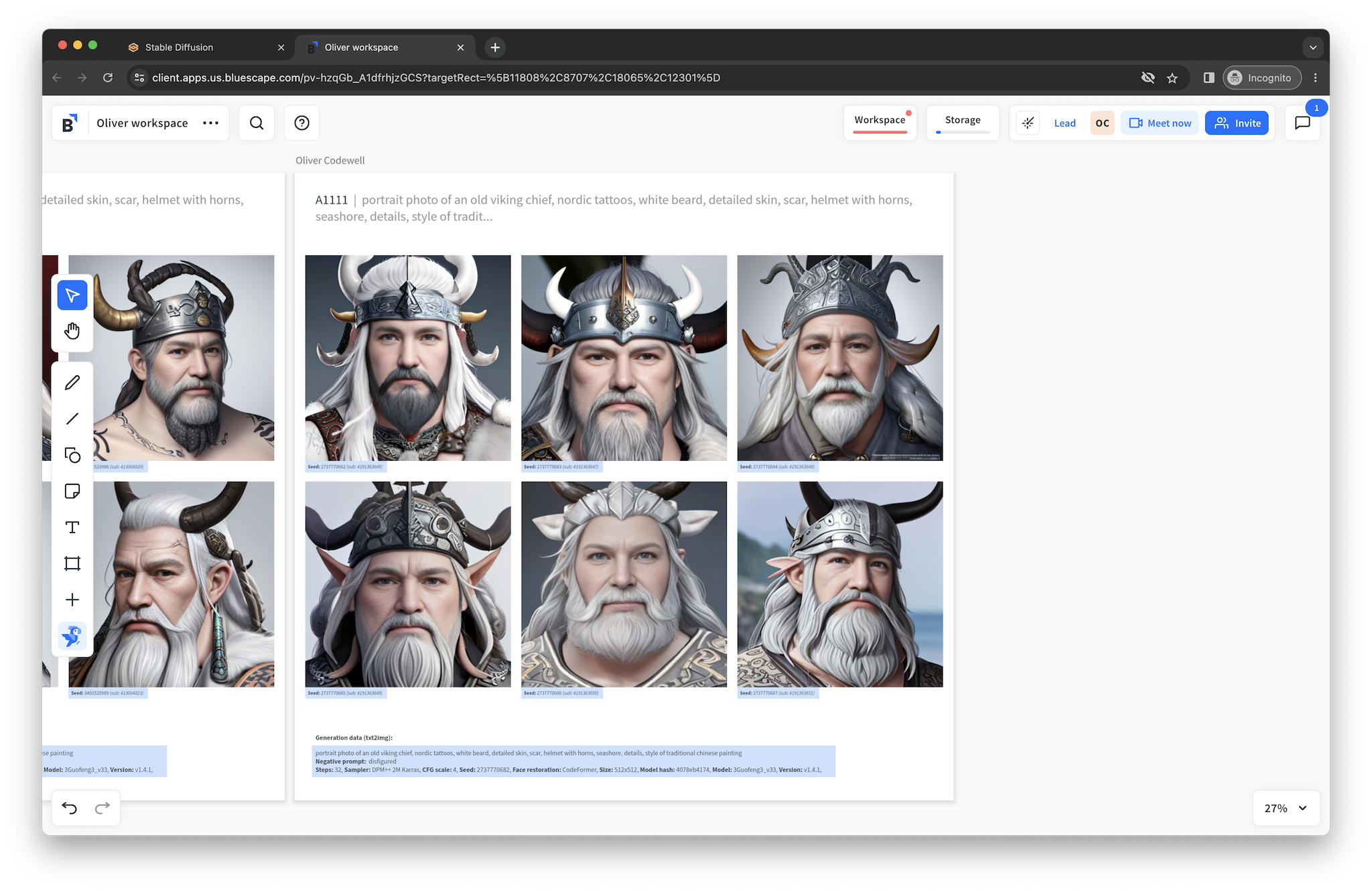This screenshot has height=891, width=1372.
Task: Switch to the Stable Diffusion browser tab
Action: [179, 48]
